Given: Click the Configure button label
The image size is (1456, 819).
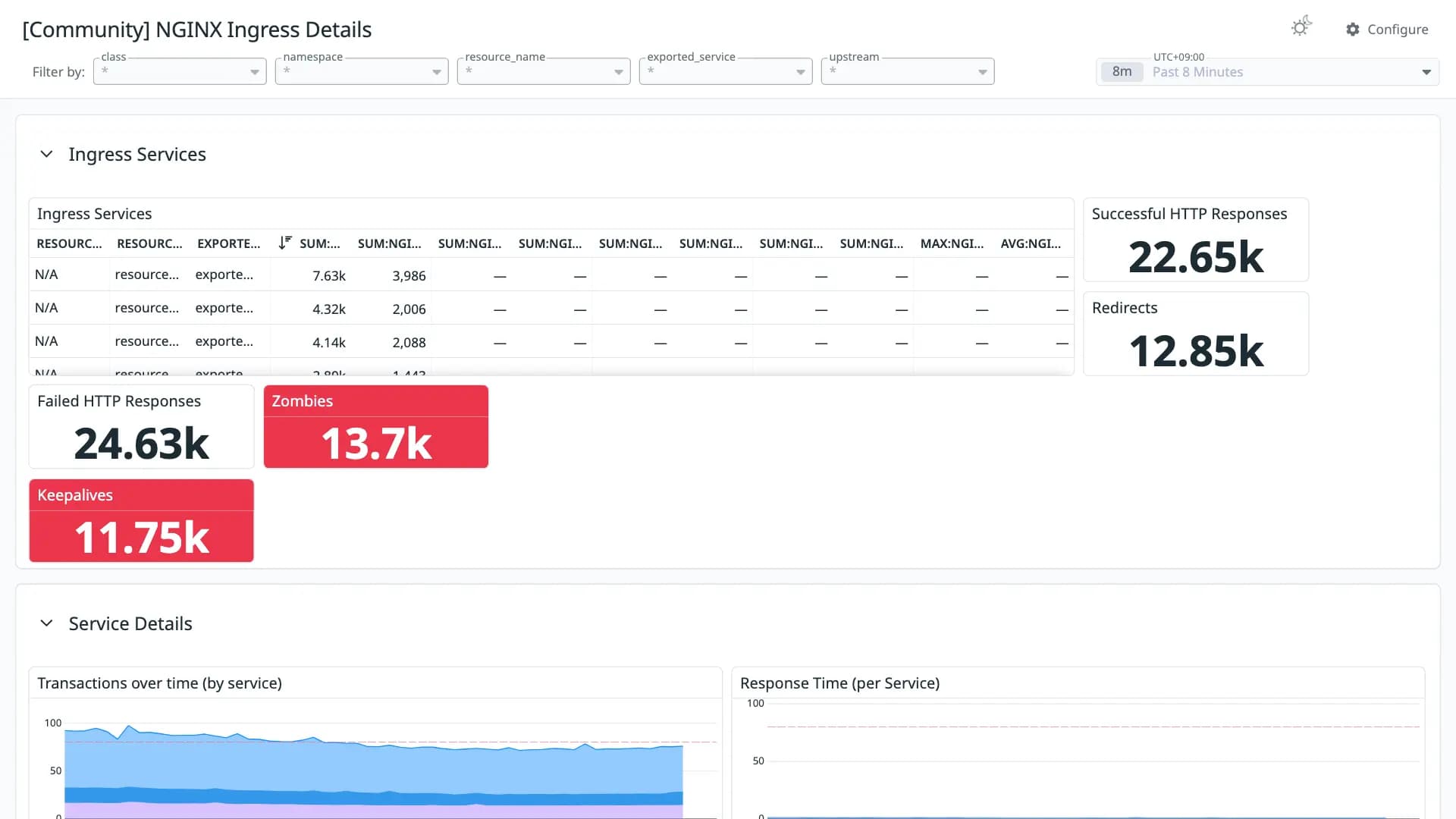Looking at the screenshot, I should 1398,30.
